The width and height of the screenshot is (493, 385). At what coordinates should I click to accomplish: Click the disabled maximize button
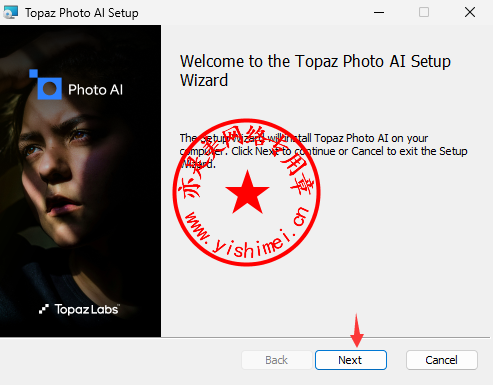click(x=424, y=12)
